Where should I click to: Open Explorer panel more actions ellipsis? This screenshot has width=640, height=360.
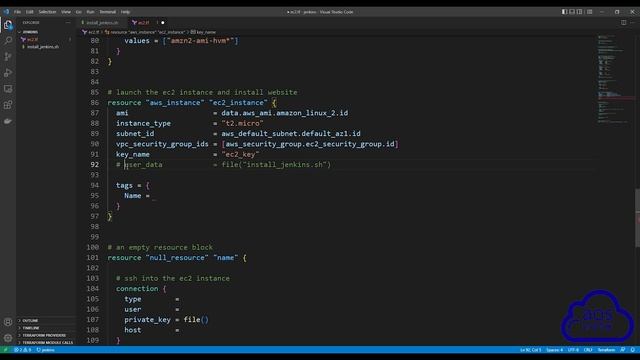pyautogui.click(x=68, y=22)
